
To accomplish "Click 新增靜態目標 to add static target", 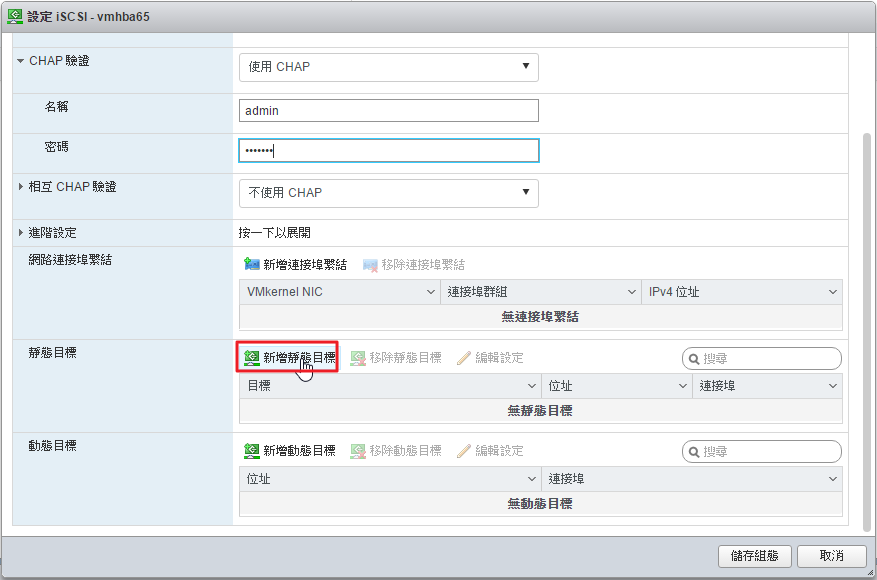I will 290,357.
